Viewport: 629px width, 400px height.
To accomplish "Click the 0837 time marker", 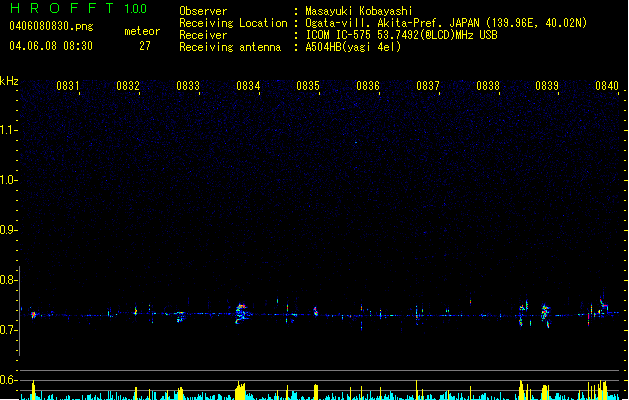I will 428,86.
